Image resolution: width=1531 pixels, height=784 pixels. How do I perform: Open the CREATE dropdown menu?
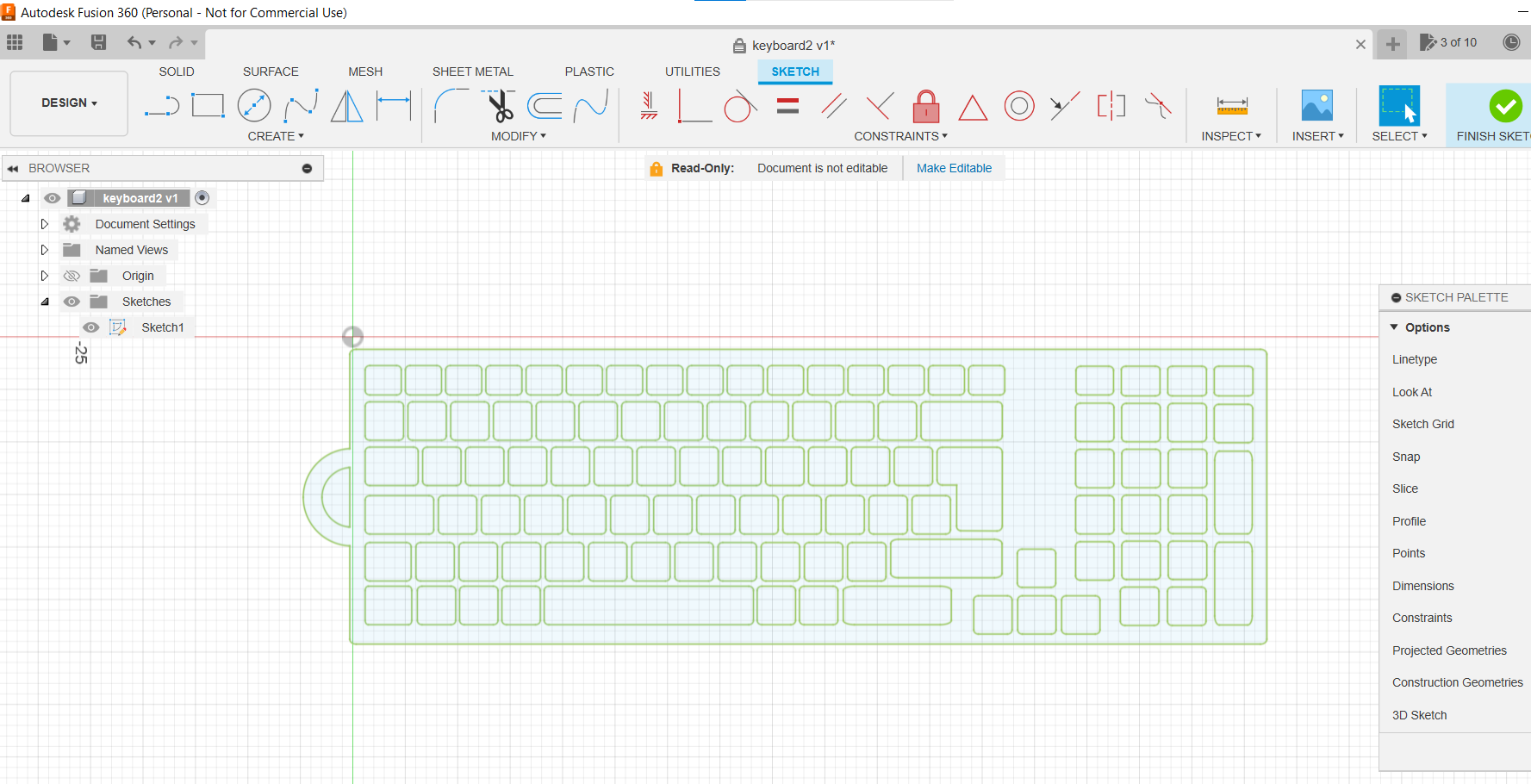click(x=277, y=135)
